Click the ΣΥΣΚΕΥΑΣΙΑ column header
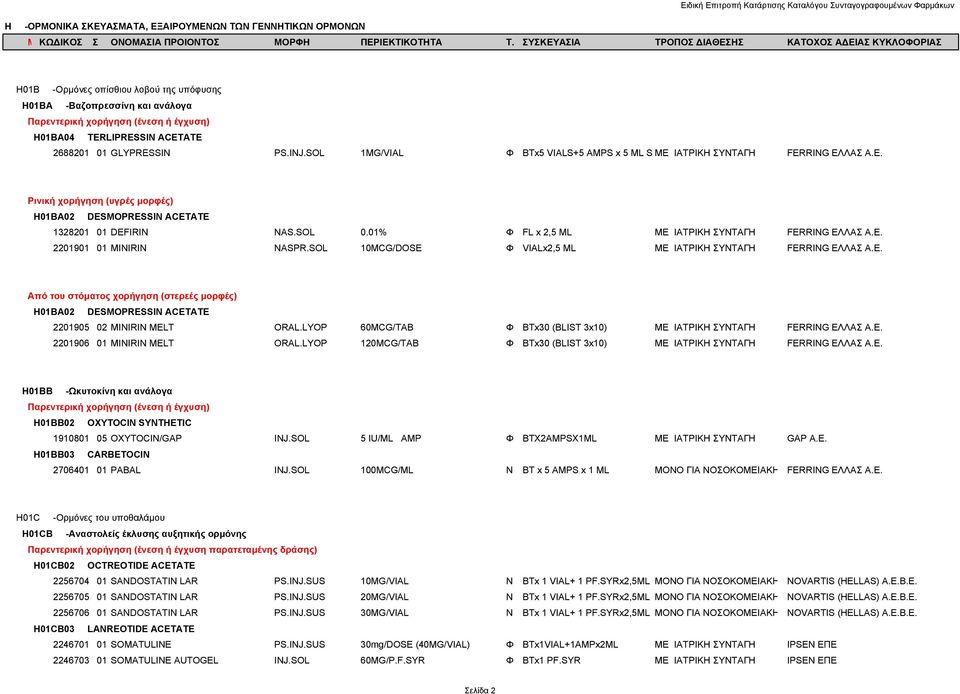The height and width of the screenshot is (694, 960). pyautogui.click(x=551, y=42)
